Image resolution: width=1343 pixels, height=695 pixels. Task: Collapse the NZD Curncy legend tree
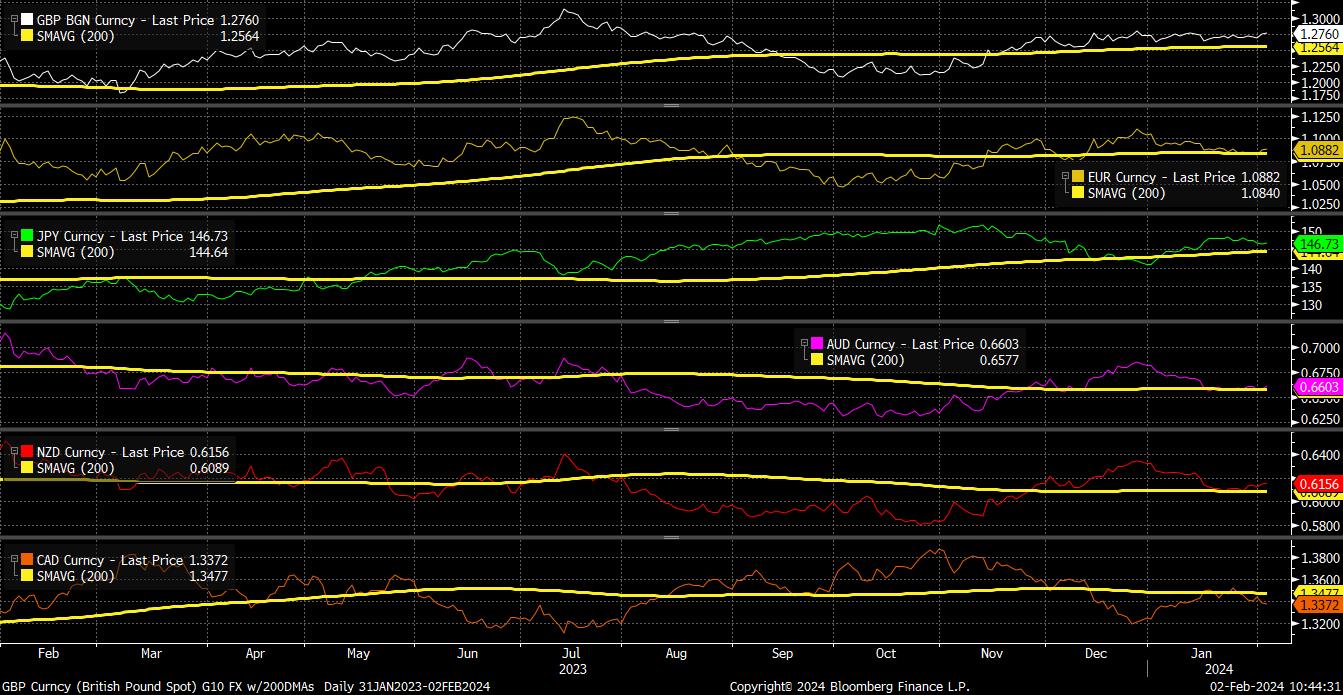12,452
